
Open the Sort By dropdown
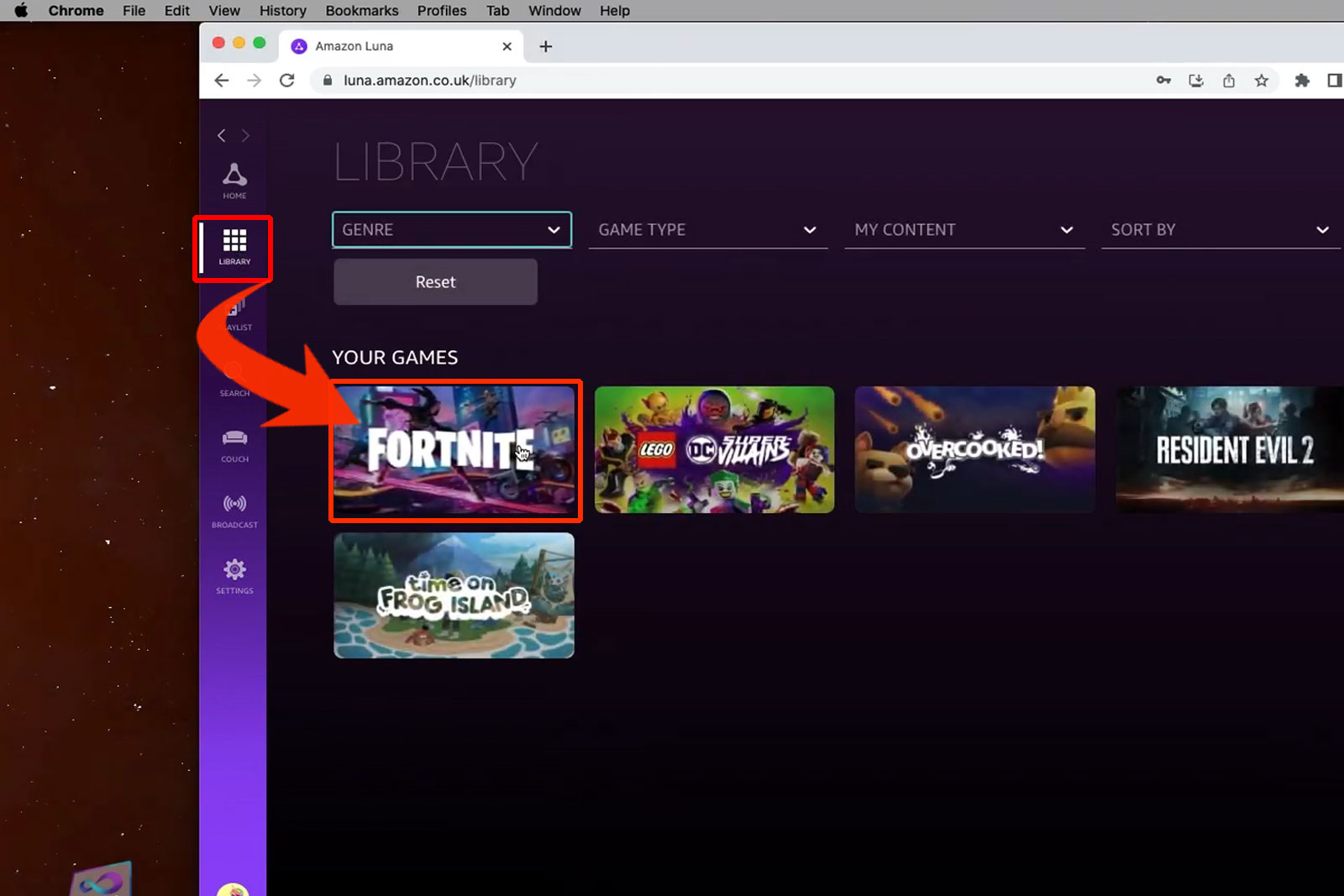pyautogui.click(x=1220, y=230)
